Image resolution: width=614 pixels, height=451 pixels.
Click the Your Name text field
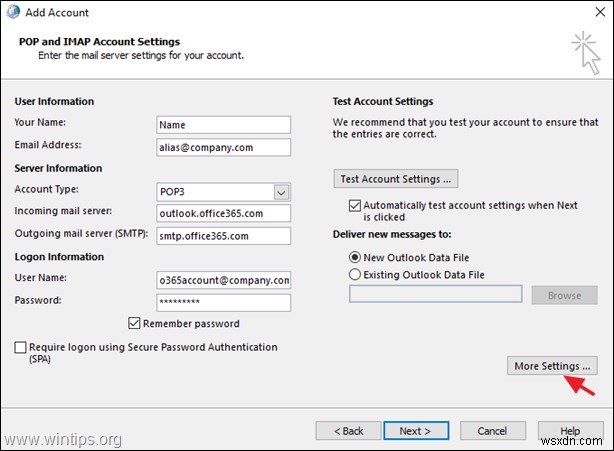(x=223, y=125)
